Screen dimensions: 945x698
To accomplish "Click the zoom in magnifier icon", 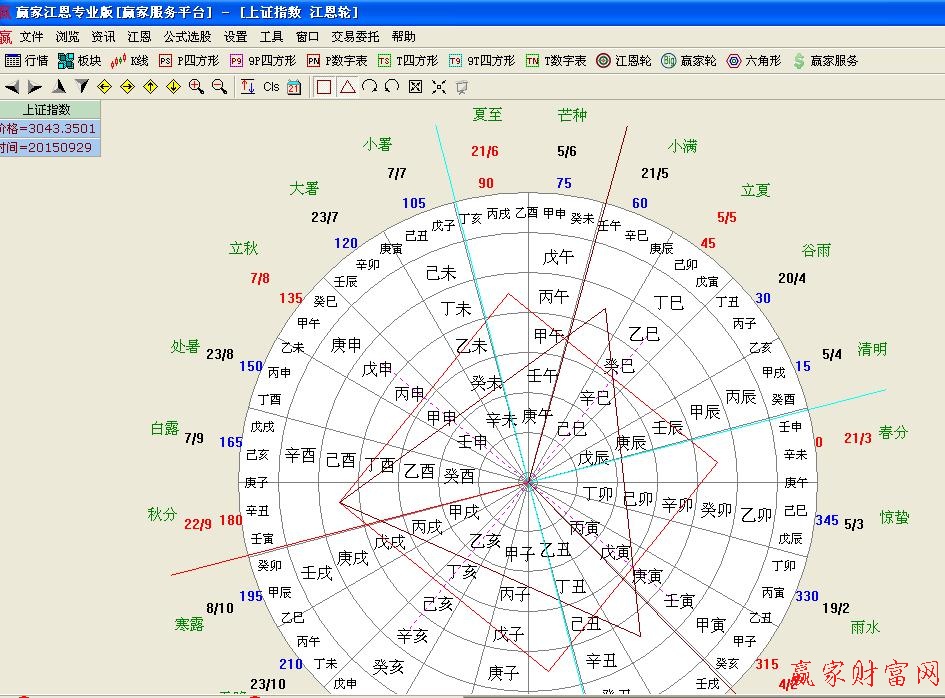I will click(x=197, y=87).
